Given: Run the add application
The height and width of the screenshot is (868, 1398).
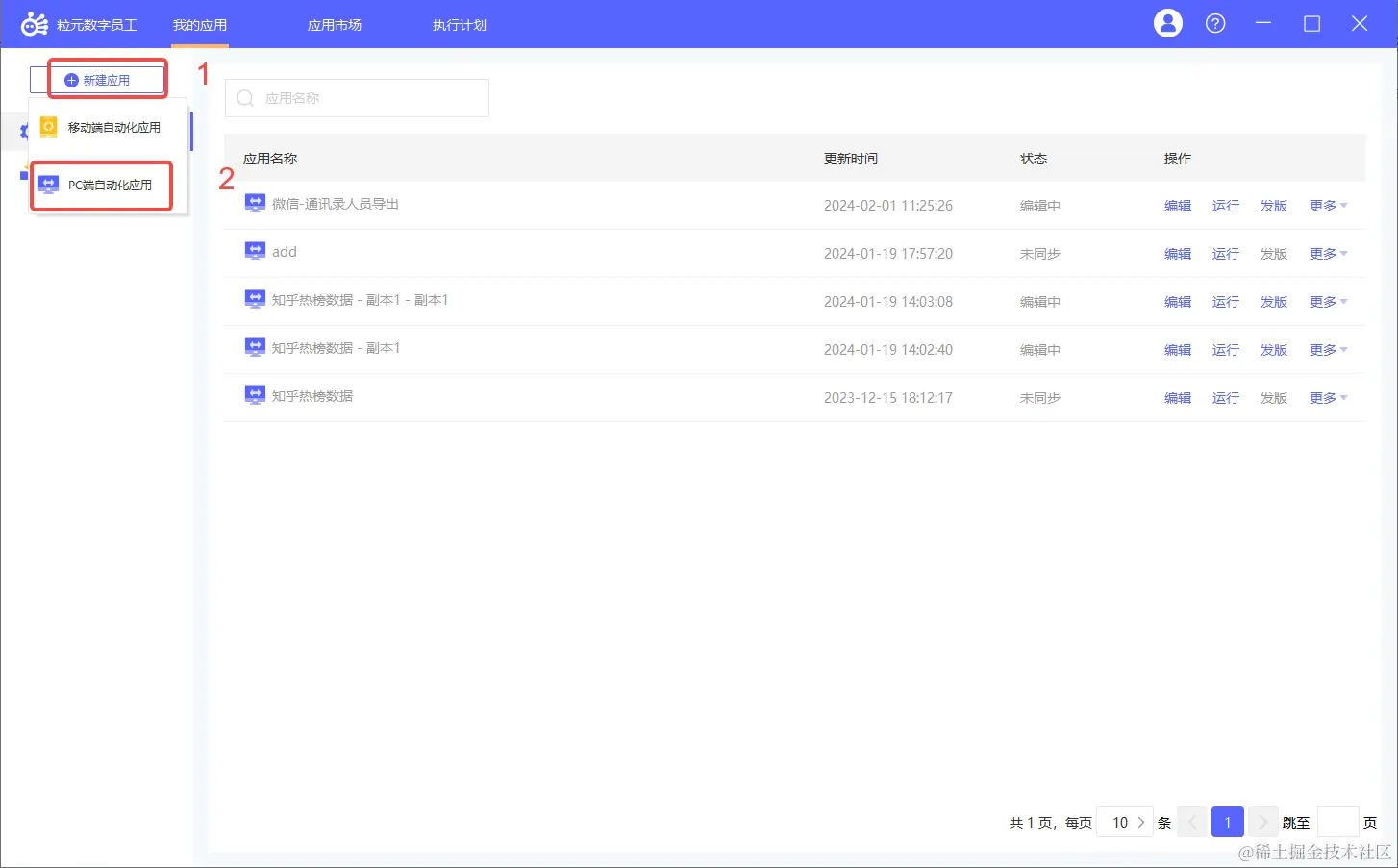Looking at the screenshot, I should [x=1226, y=254].
